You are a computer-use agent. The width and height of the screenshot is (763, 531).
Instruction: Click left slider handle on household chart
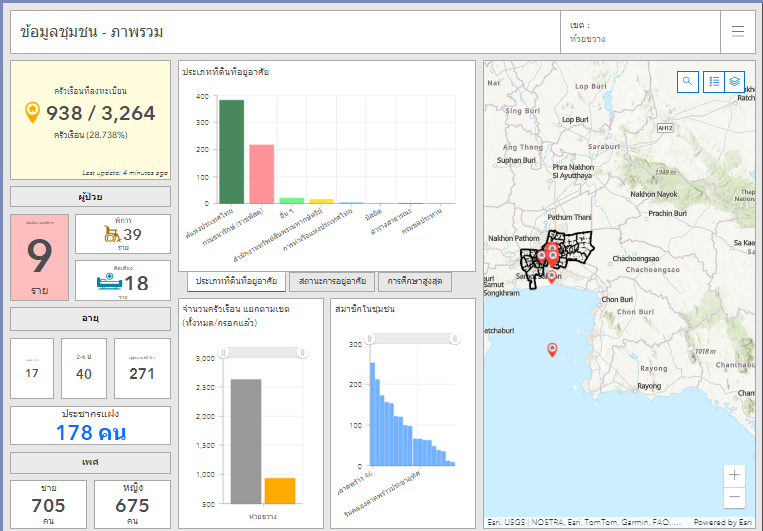point(225,352)
